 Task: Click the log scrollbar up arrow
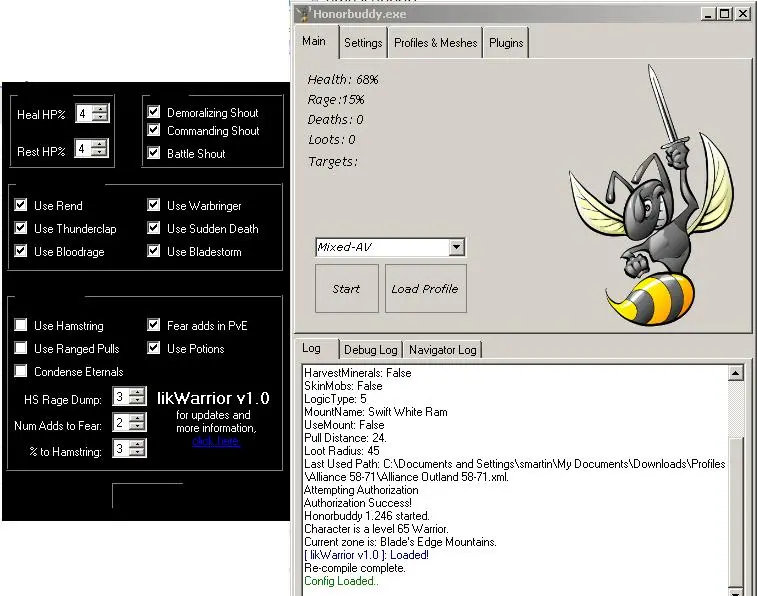(735, 373)
